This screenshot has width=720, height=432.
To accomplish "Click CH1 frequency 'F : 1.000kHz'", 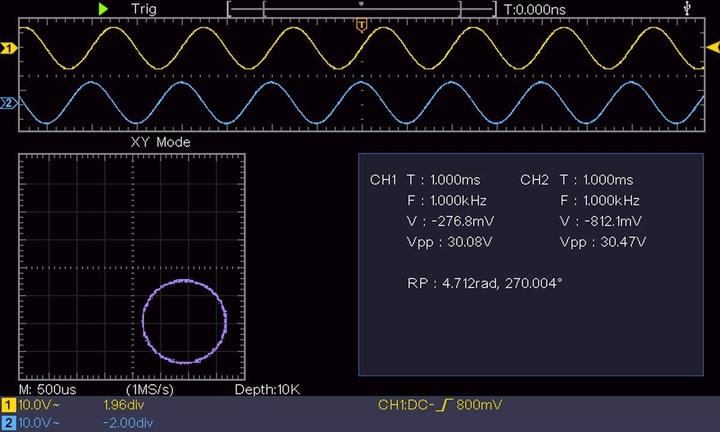I will (447, 200).
